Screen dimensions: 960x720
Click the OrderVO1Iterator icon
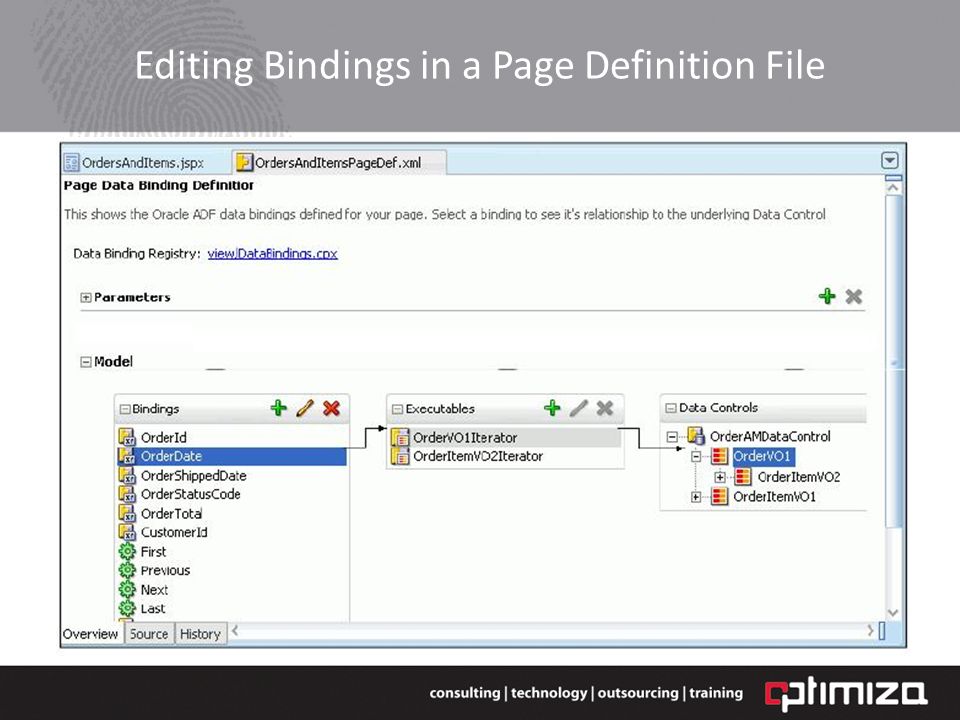(x=400, y=437)
